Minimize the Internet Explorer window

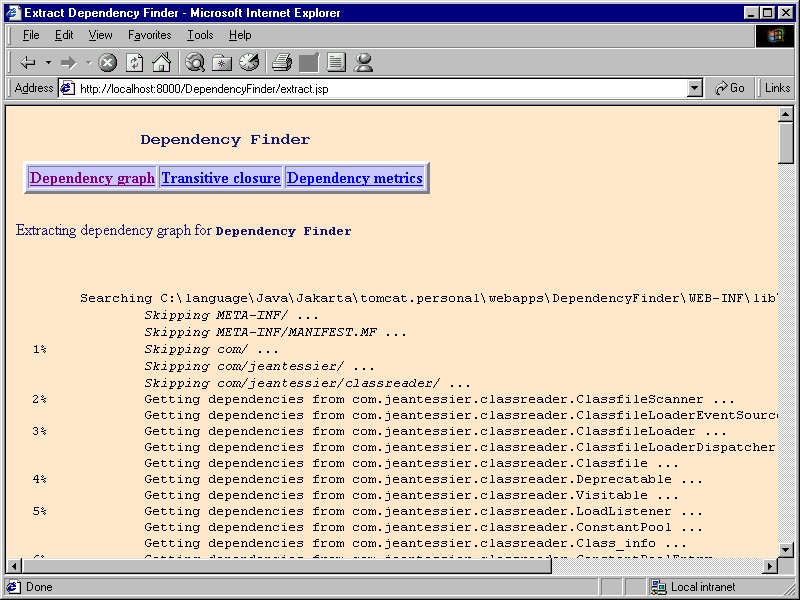pos(751,13)
